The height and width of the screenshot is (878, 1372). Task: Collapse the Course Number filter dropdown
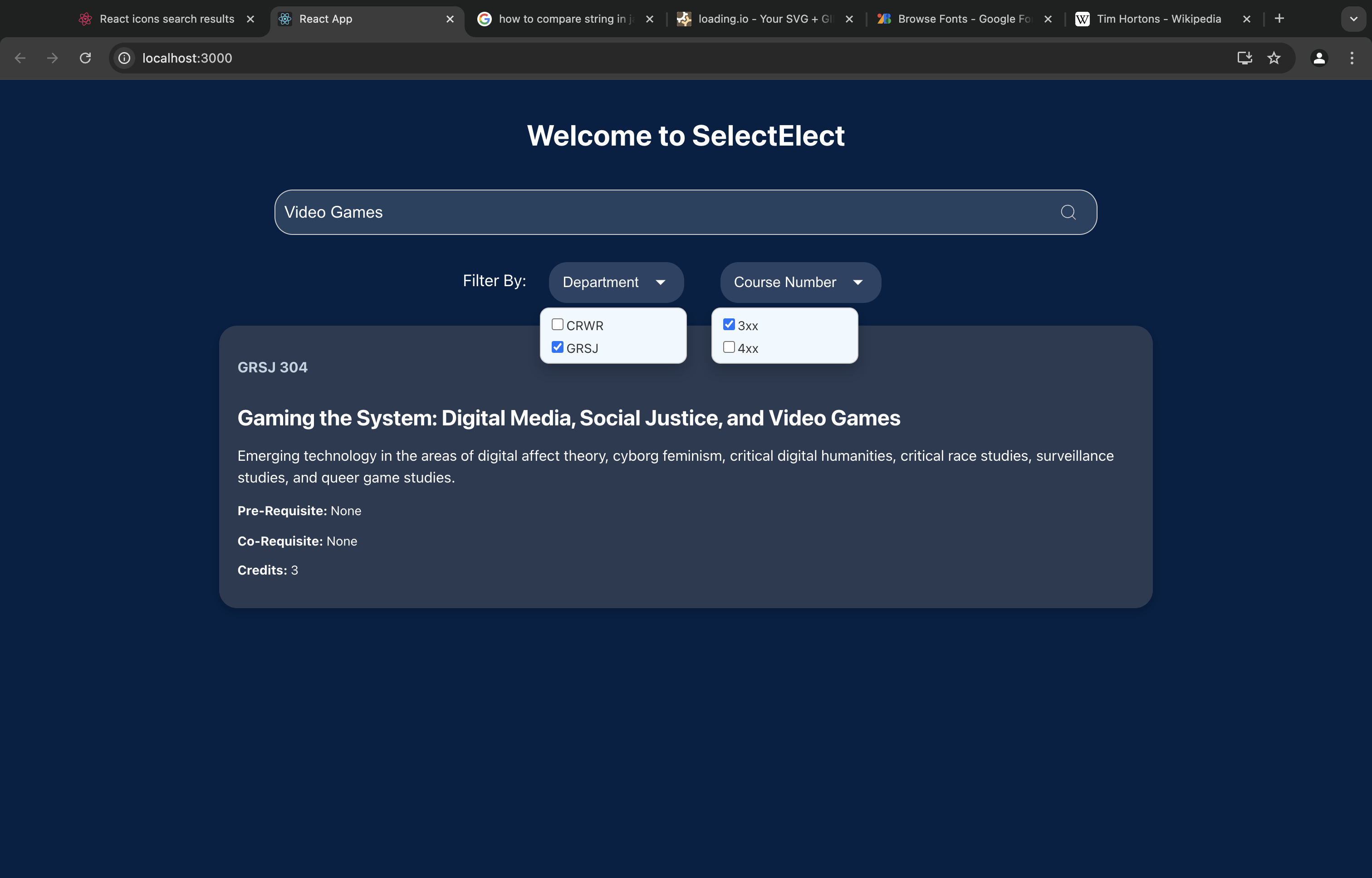(x=800, y=282)
